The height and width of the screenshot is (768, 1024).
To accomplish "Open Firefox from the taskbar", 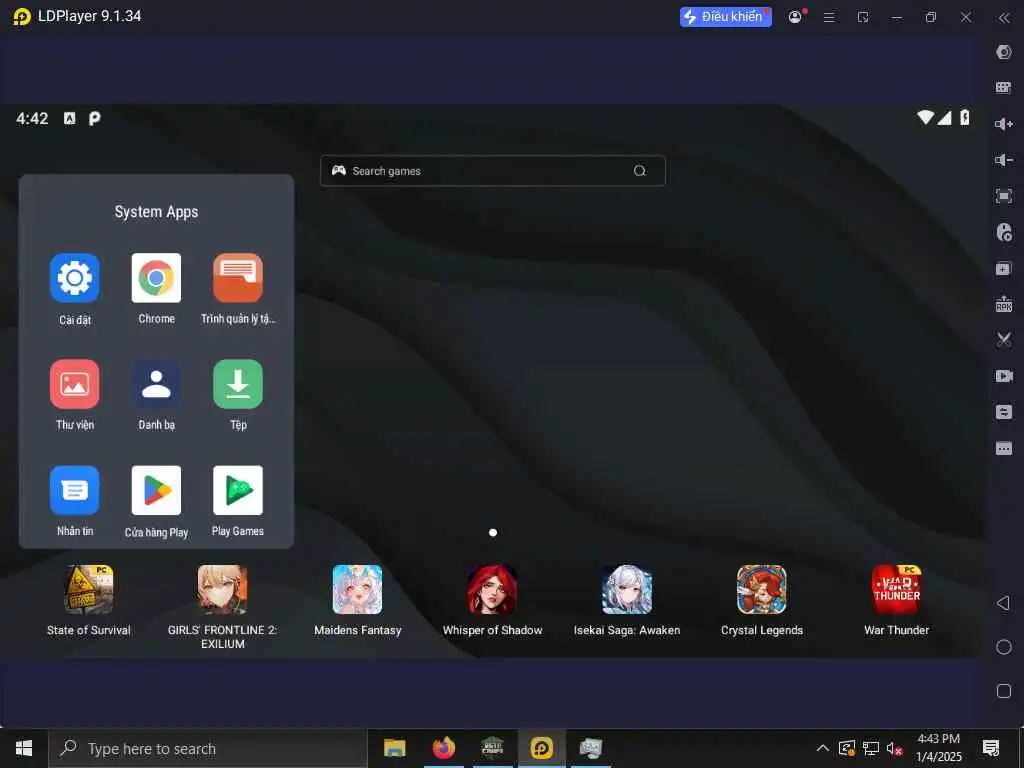I will point(443,748).
